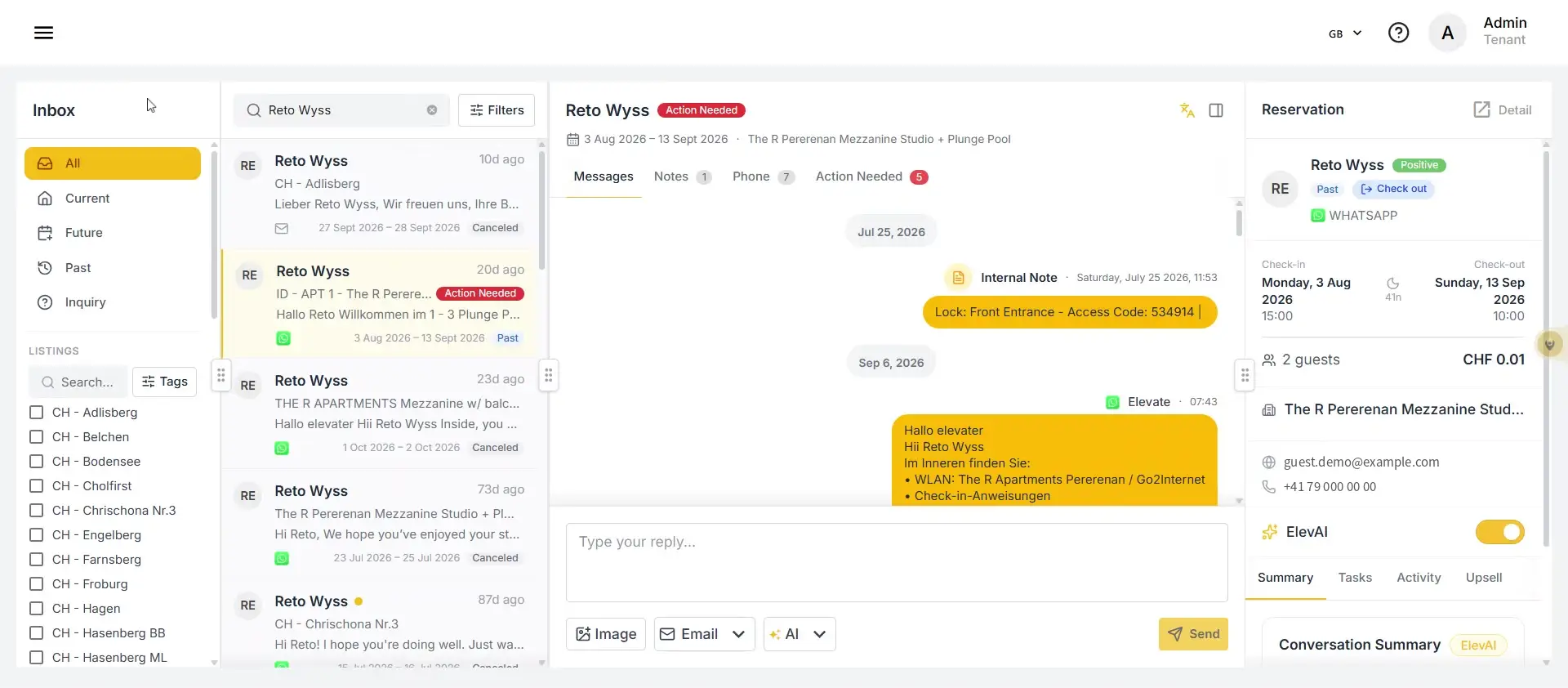Toggle the side panel layout icon
Viewport: 1568px width, 688px height.
[1216, 110]
